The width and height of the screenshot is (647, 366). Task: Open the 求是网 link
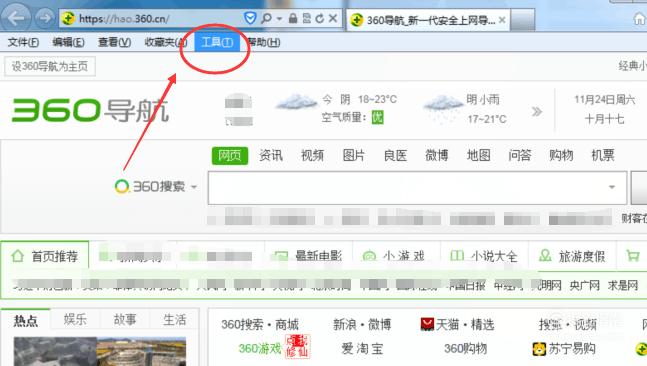tap(623, 285)
